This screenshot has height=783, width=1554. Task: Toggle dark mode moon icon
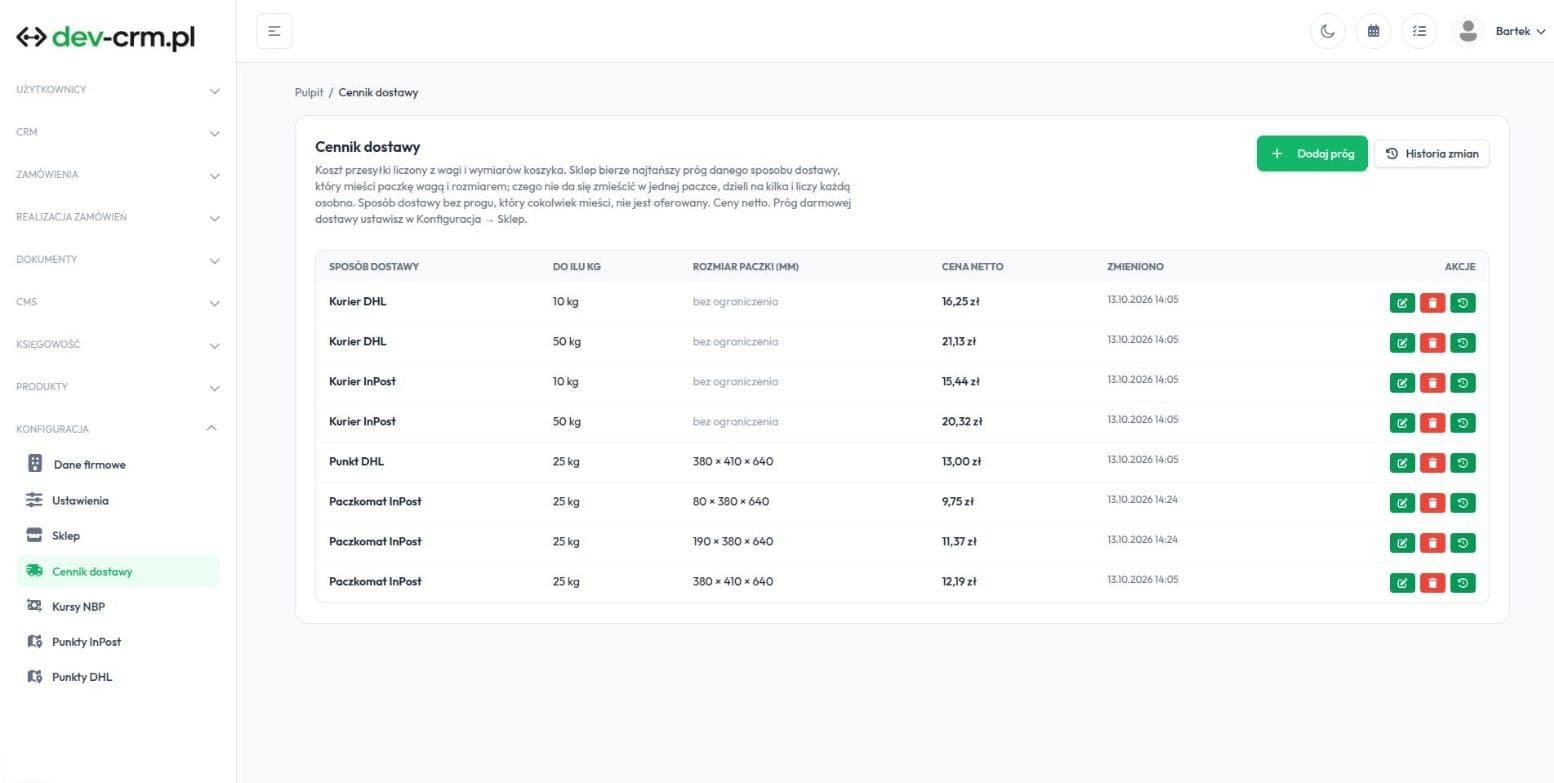pos(1327,31)
